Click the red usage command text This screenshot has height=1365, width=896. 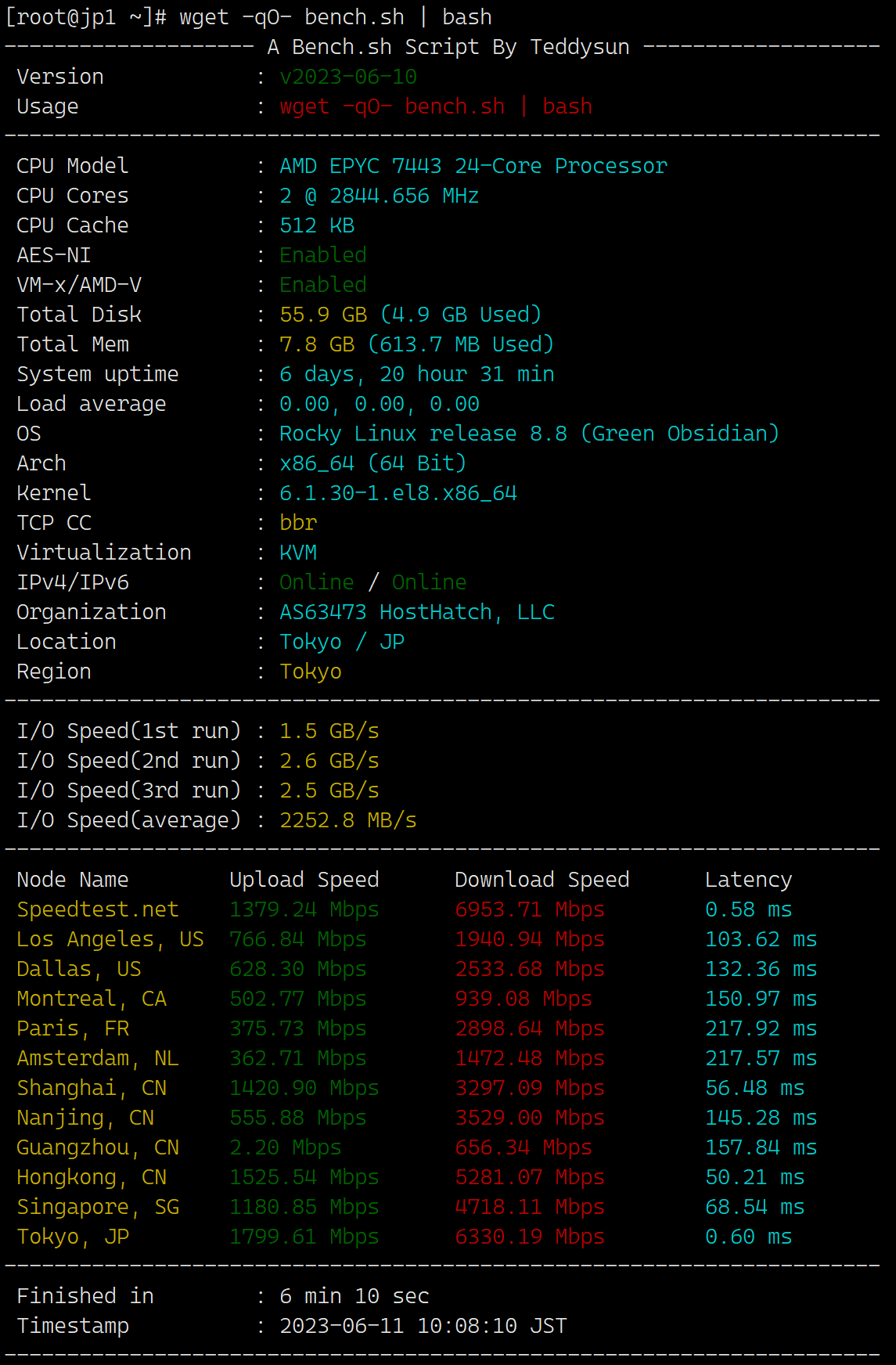coord(436,106)
